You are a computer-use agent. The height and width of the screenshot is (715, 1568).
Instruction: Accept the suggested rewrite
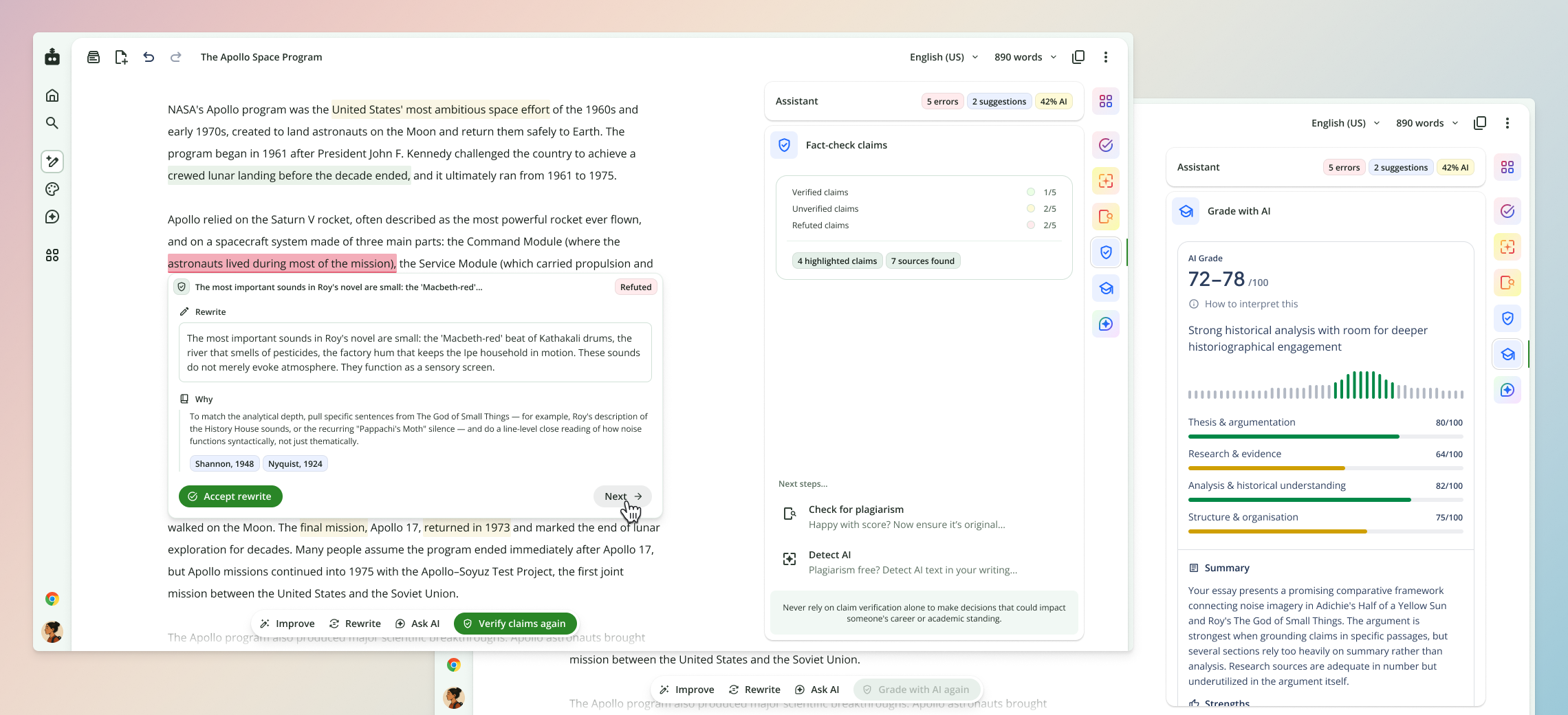coord(230,496)
